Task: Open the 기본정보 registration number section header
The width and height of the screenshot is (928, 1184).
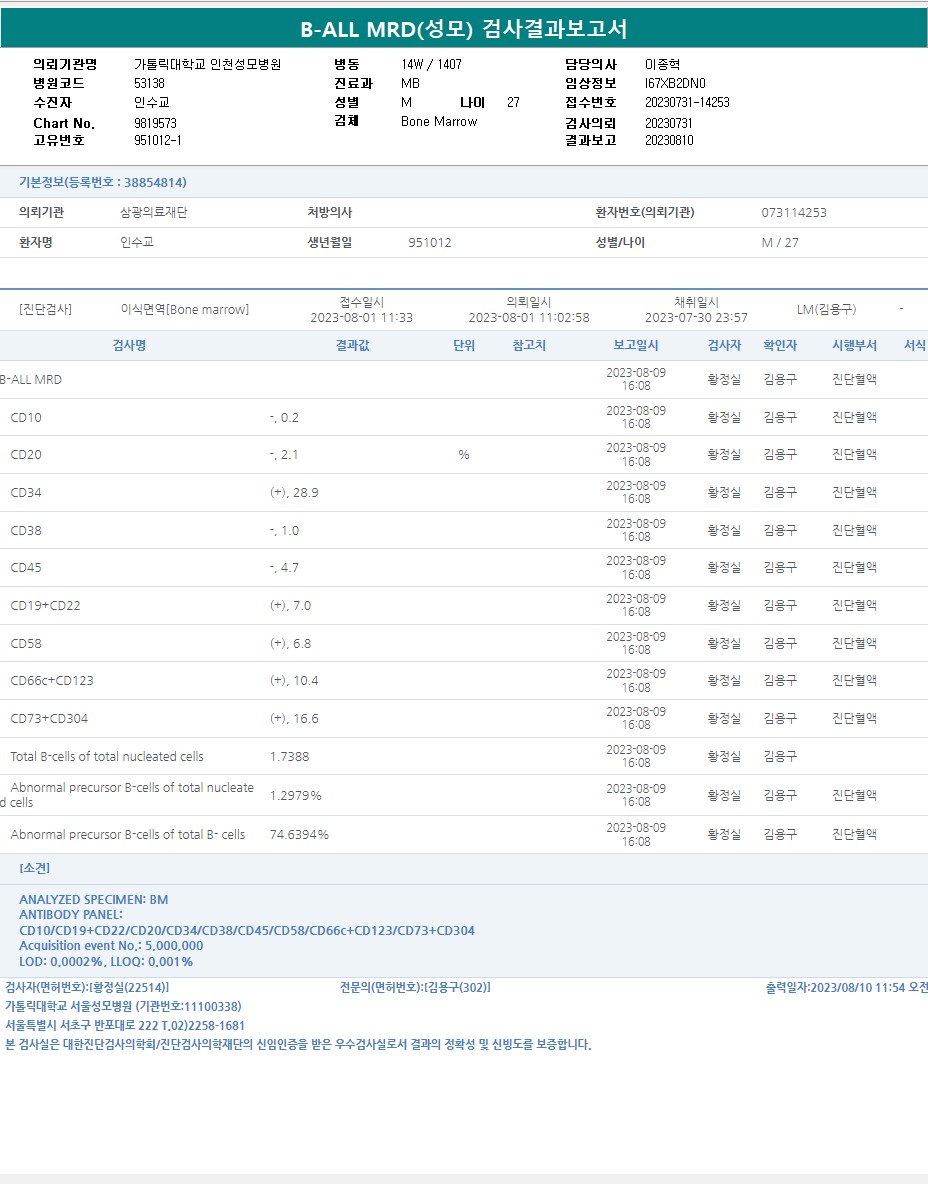Action: pyautogui.click(x=103, y=182)
